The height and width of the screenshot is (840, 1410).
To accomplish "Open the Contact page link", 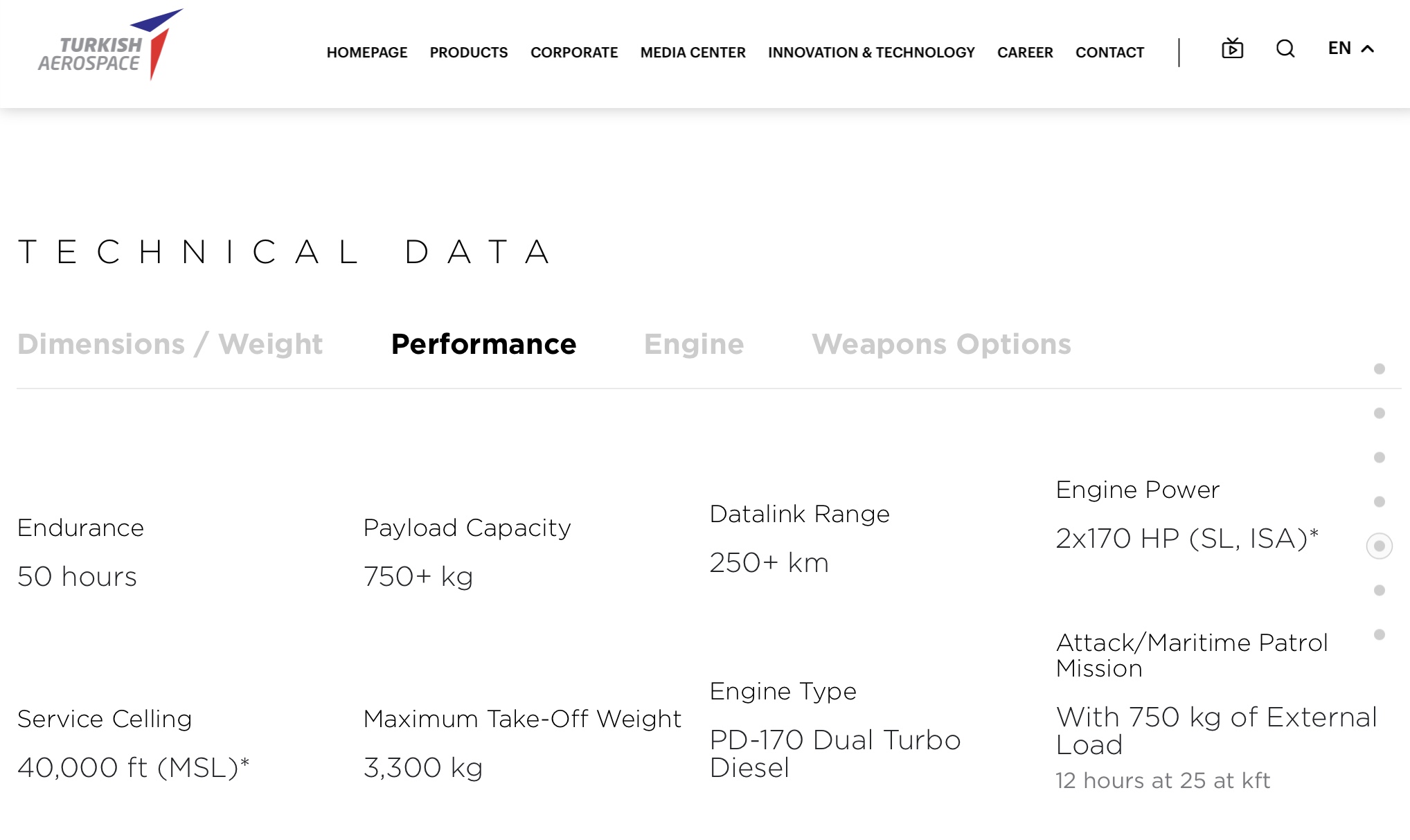I will point(1109,53).
